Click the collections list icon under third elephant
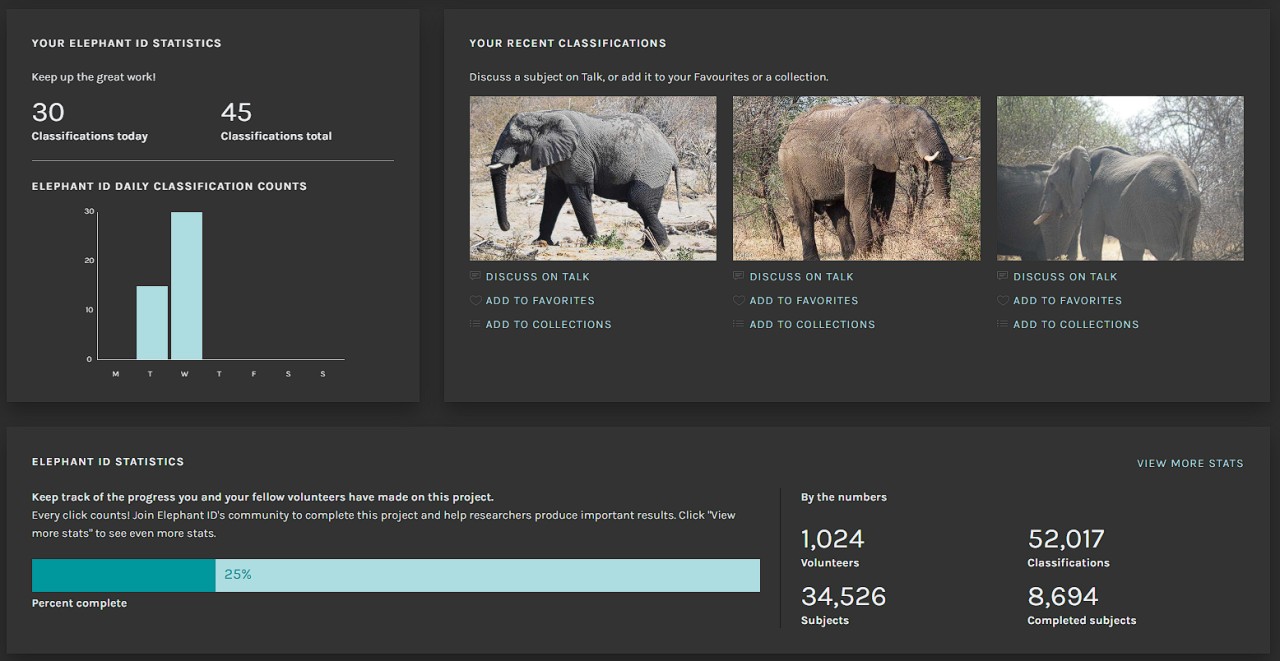This screenshot has height=661, width=1280. (1003, 324)
